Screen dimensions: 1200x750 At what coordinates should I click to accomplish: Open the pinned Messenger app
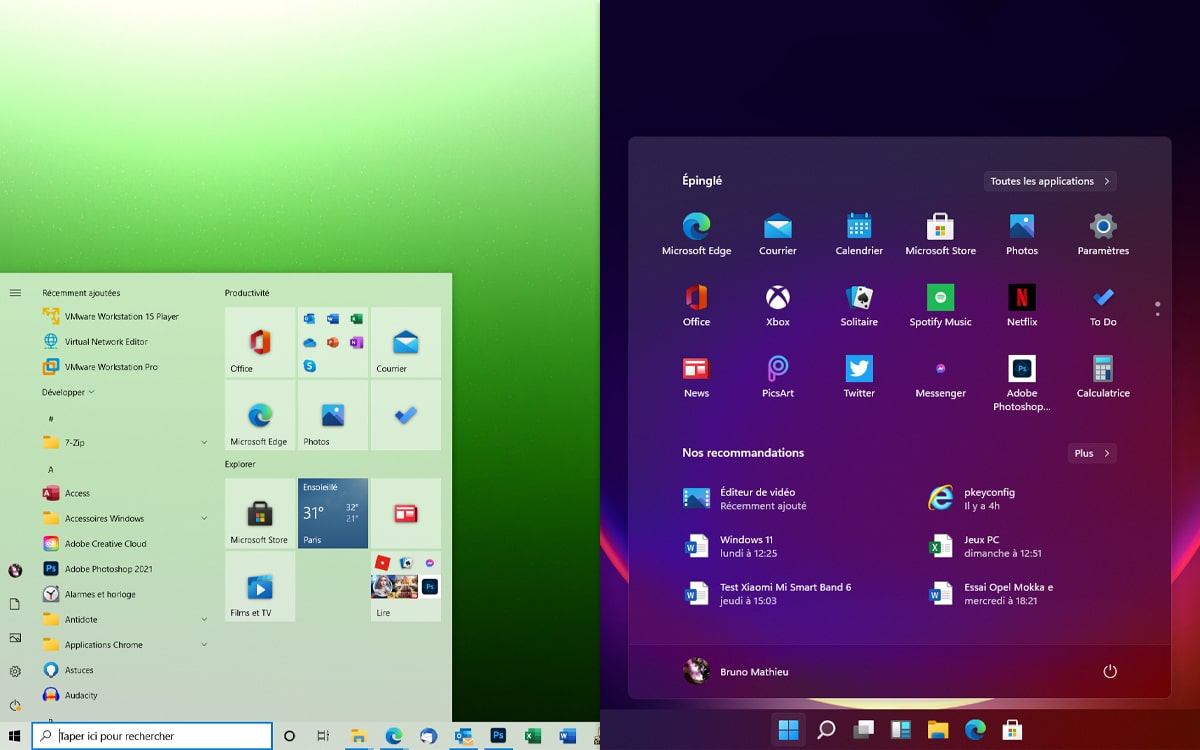(x=940, y=377)
